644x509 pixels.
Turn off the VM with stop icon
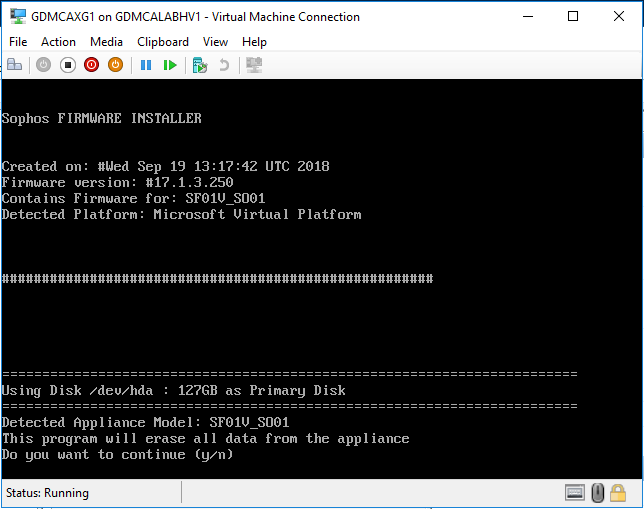68,65
